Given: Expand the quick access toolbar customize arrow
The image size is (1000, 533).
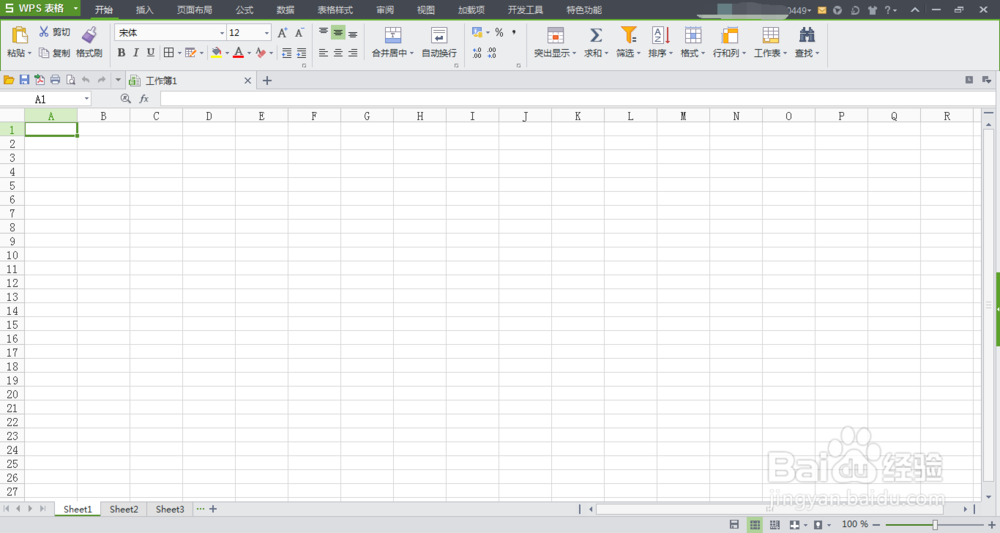Looking at the screenshot, I should (x=118, y=80).
